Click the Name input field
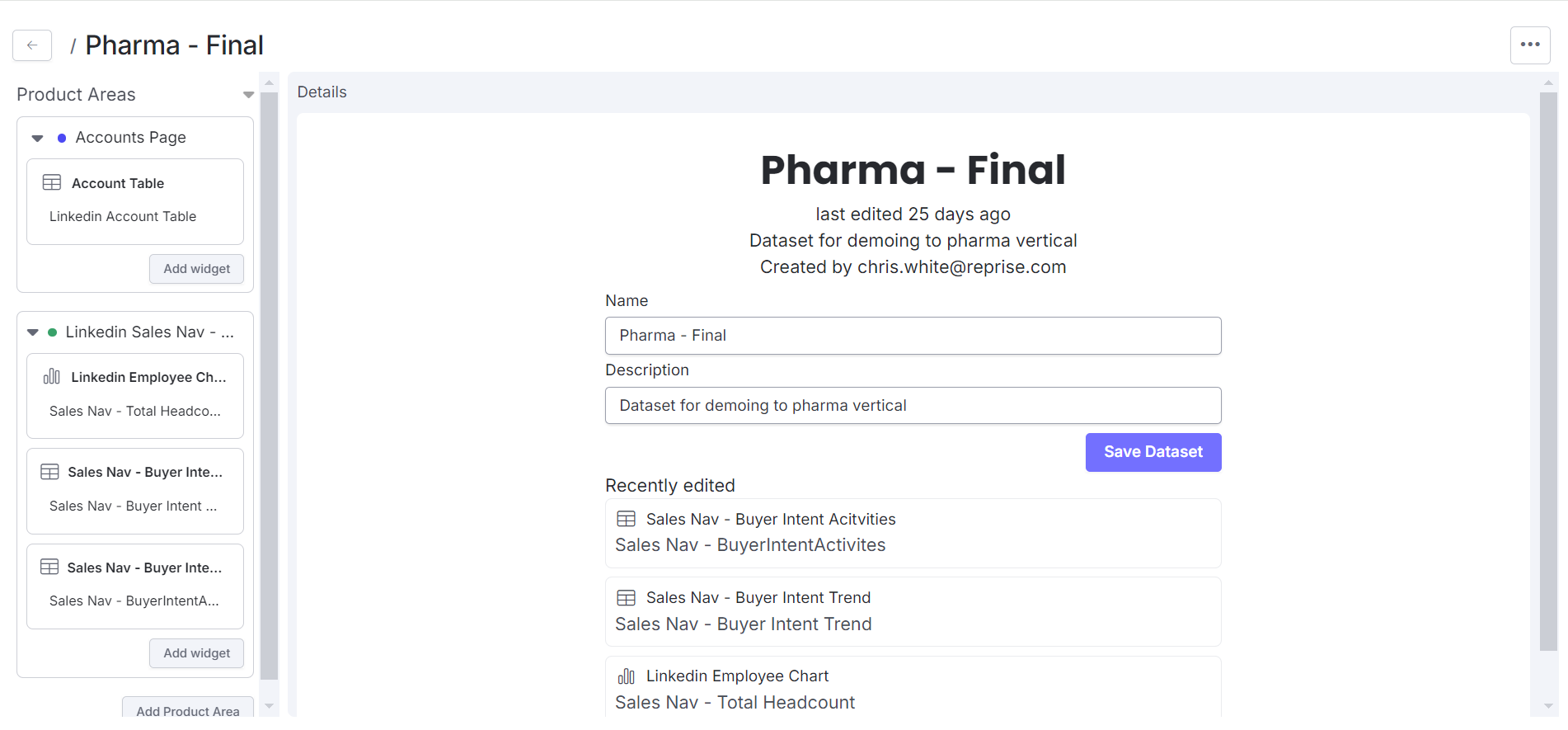1568x730 pixels. pyautogui.click(x=913, y=336)
